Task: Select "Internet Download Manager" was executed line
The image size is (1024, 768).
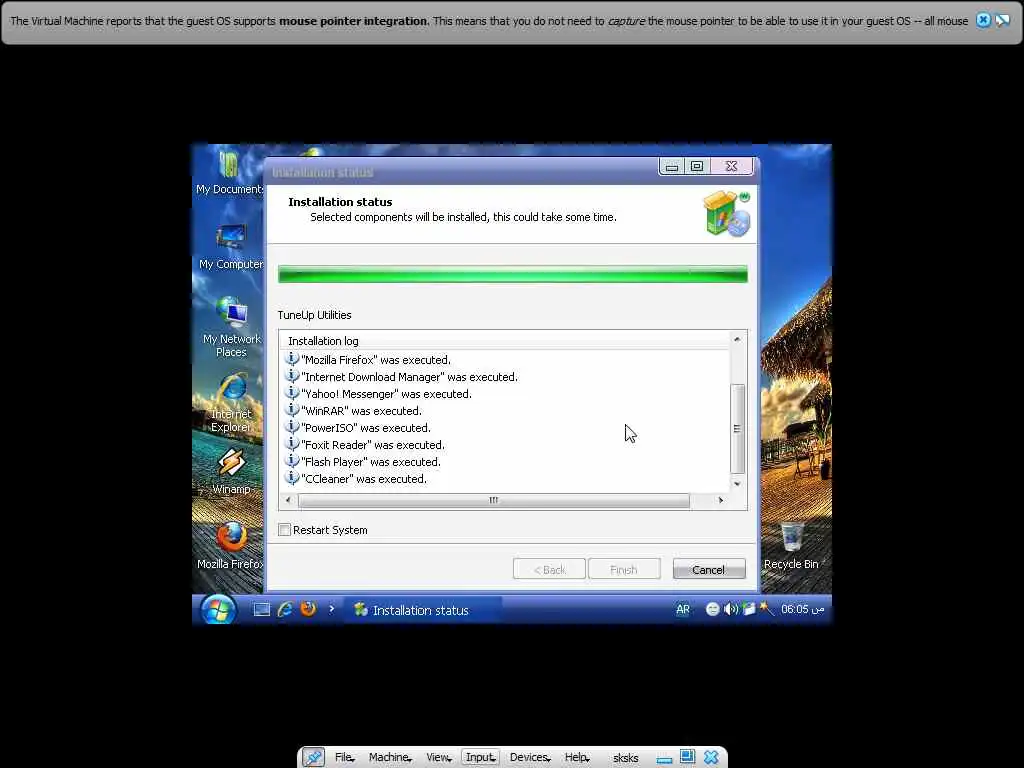Action: [x=409, y=377]
